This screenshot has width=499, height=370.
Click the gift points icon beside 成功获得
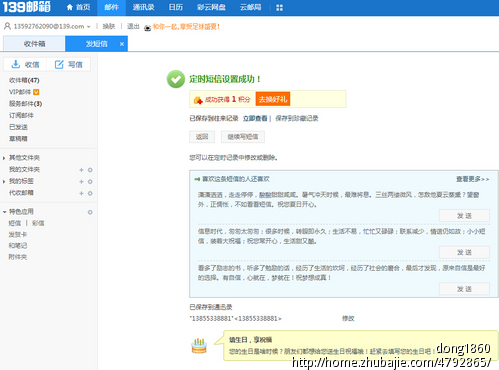(x=198, y=99)
